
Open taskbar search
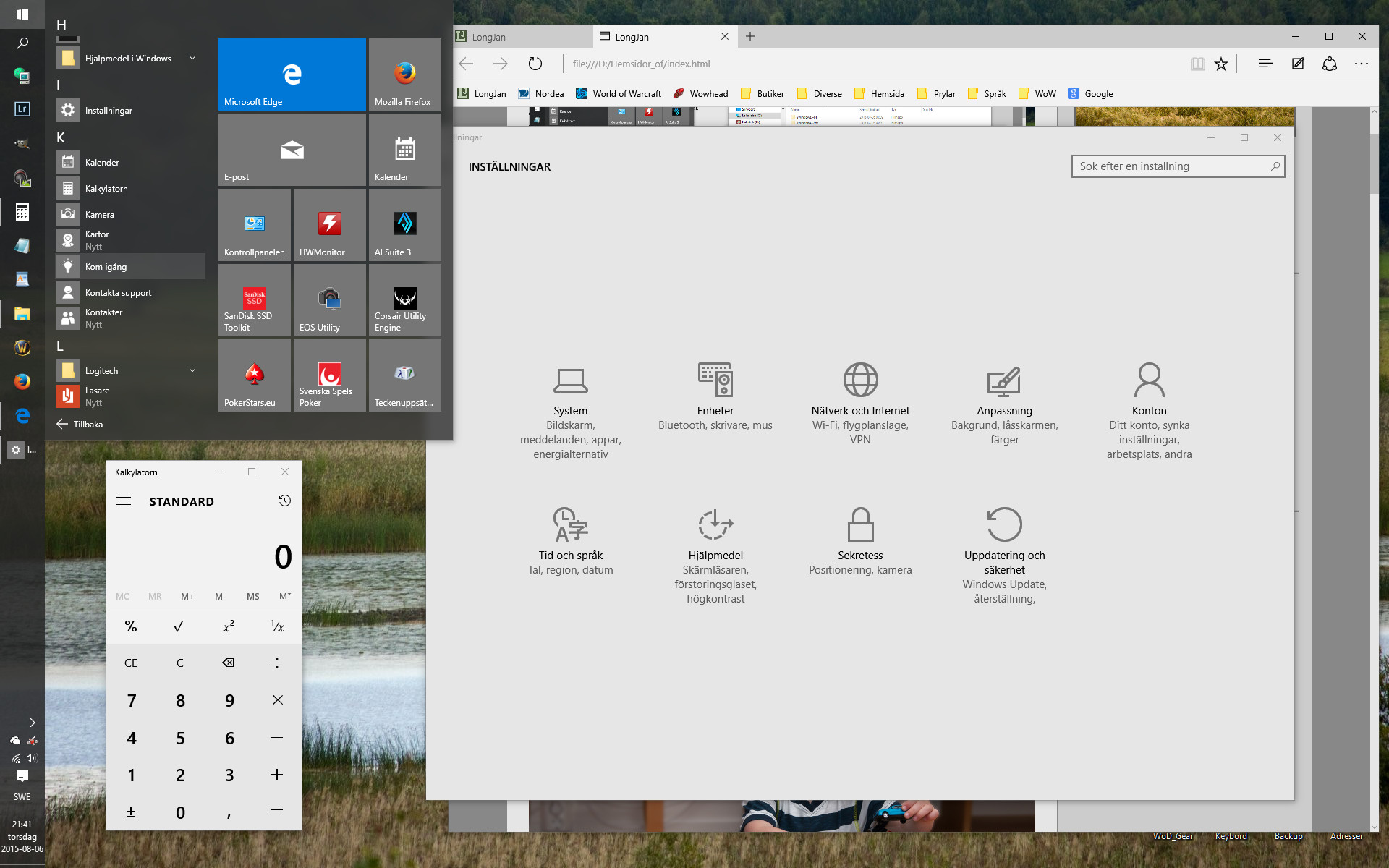[22, 43]
